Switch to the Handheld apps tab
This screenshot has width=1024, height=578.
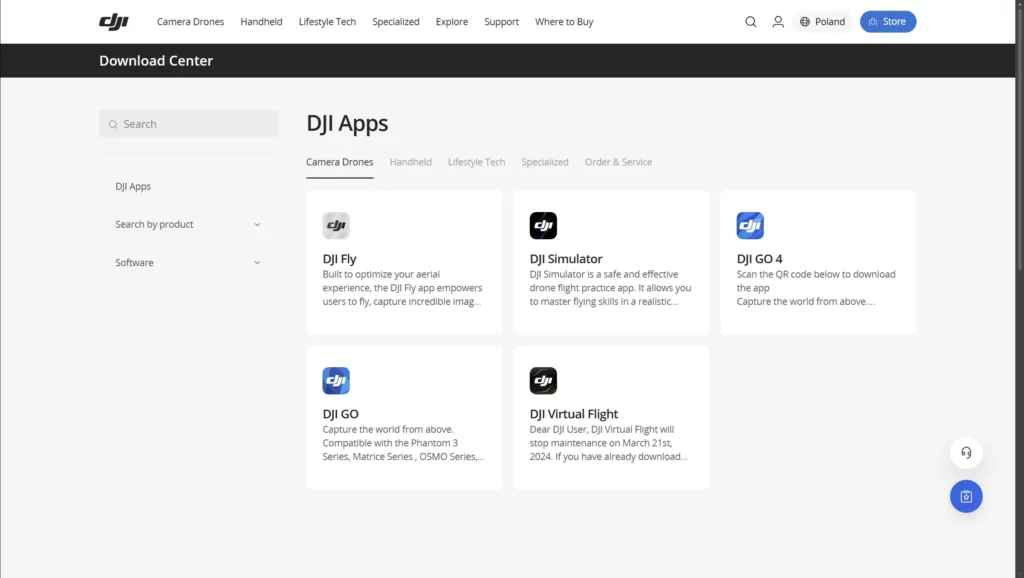pos(411,162)
